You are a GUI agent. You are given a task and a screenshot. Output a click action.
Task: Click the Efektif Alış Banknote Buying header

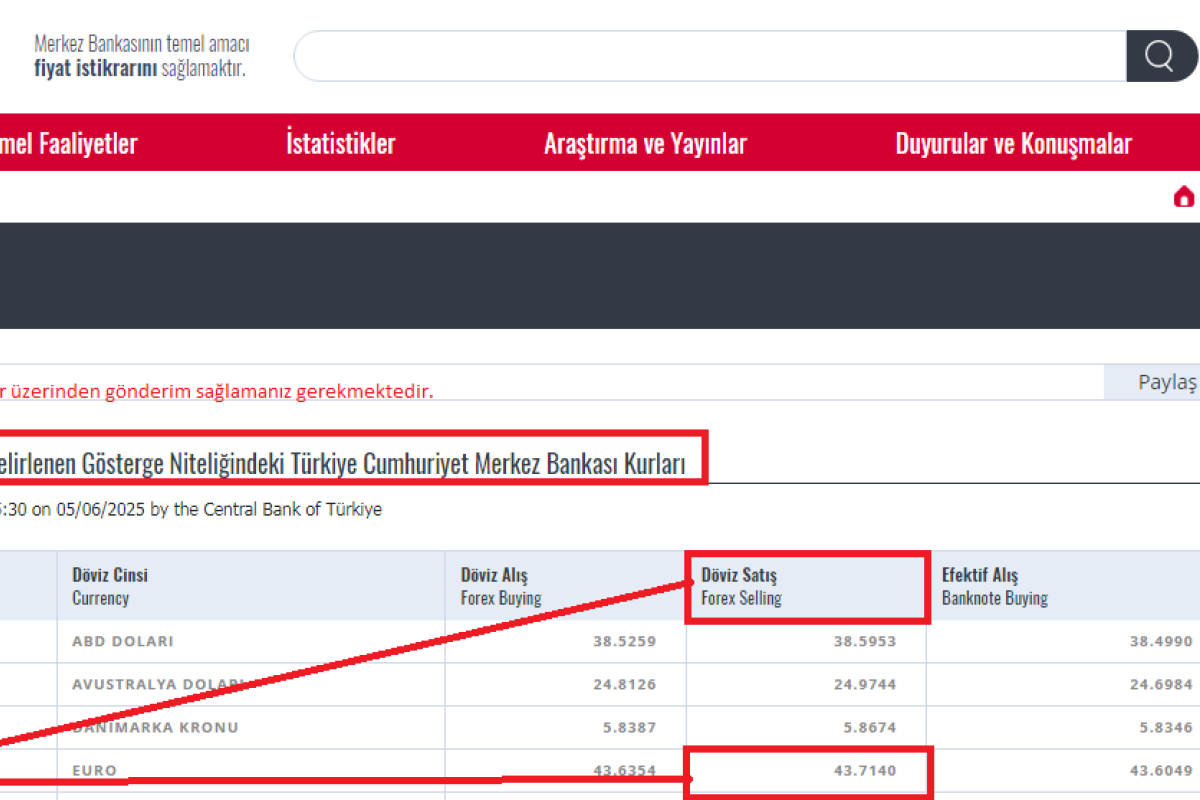click(1063, 586)
